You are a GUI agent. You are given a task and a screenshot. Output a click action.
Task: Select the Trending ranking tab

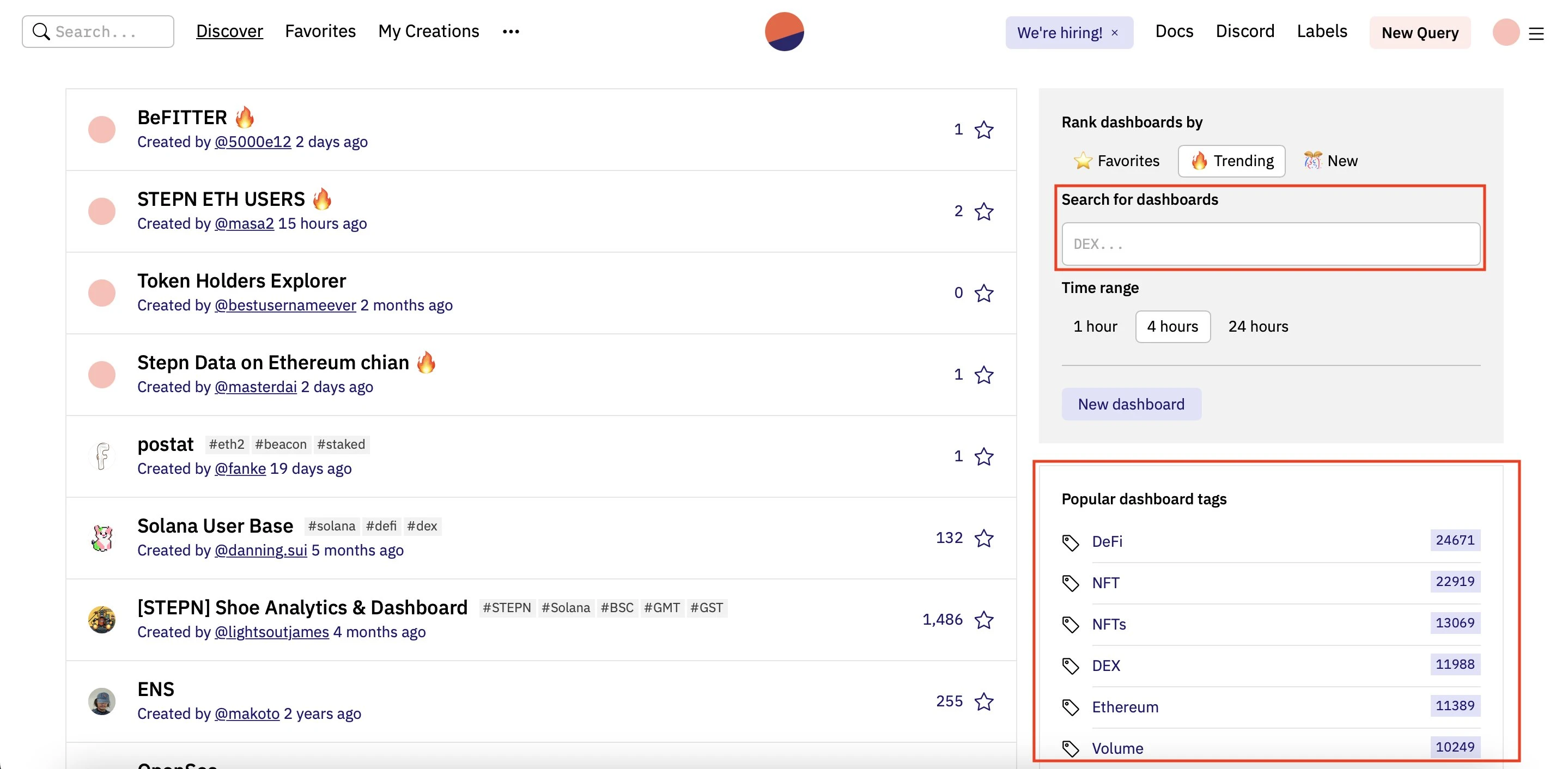1232,160
